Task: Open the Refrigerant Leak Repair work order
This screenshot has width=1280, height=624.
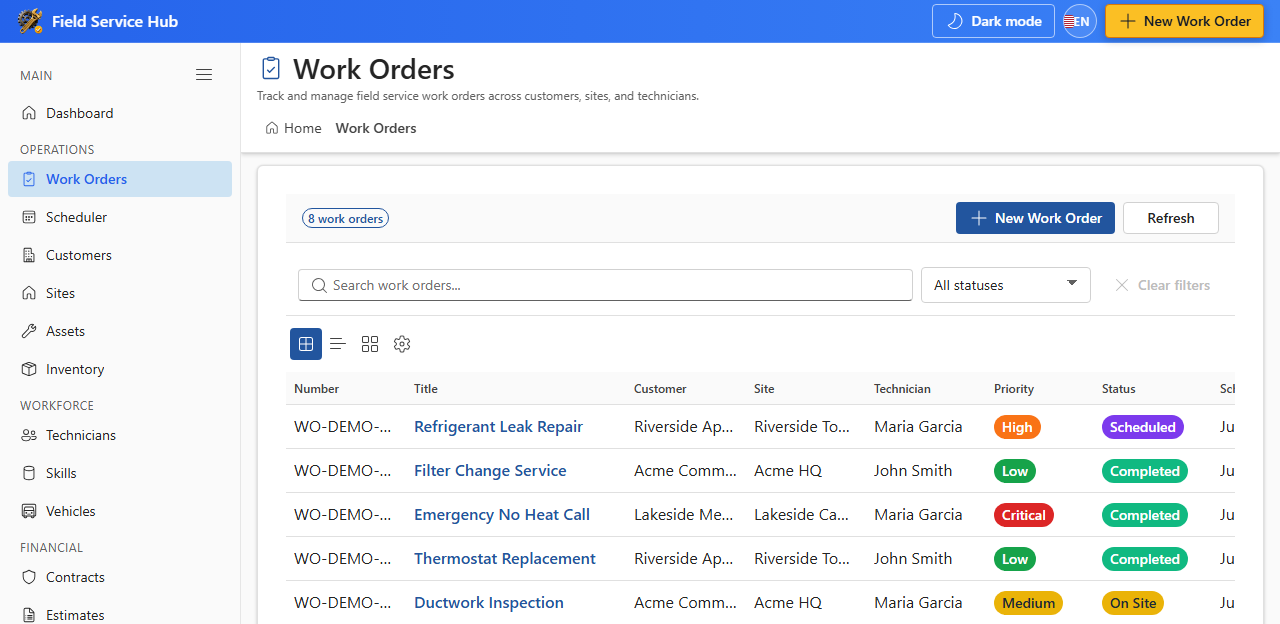Action: click(x=498, y=427)
